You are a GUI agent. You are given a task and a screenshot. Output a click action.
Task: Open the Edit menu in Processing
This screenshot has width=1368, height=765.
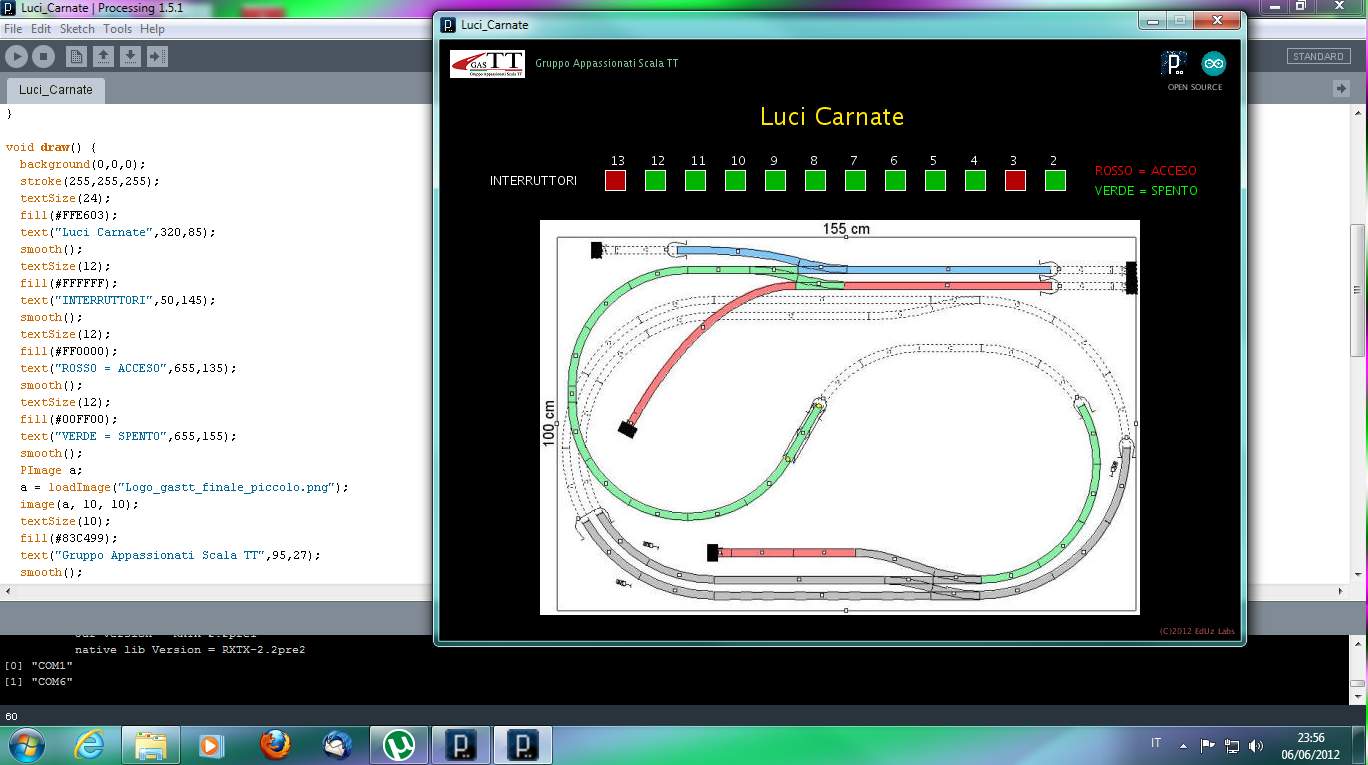[41, 29]
